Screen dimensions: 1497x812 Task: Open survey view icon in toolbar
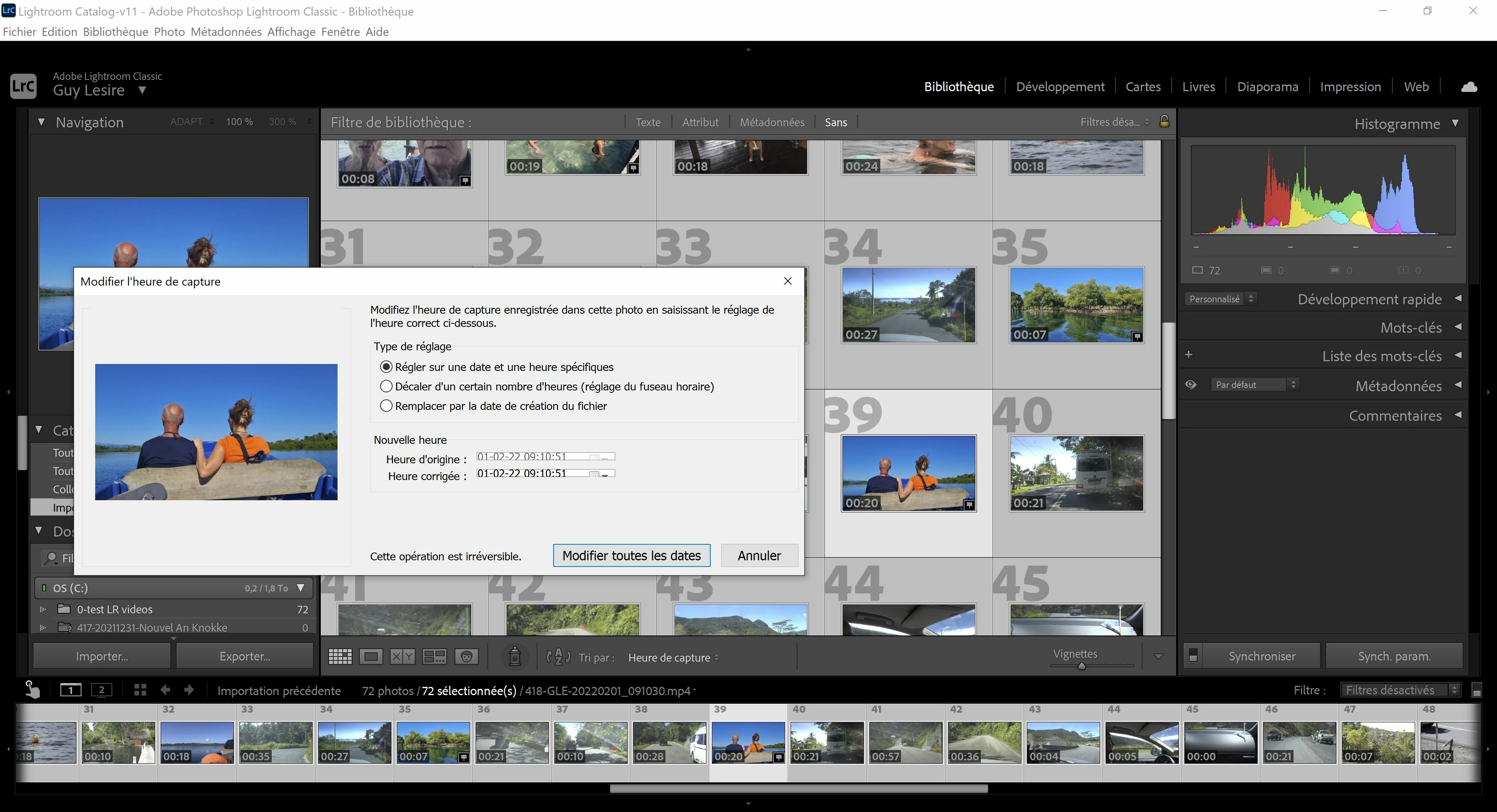pos(434,657)
